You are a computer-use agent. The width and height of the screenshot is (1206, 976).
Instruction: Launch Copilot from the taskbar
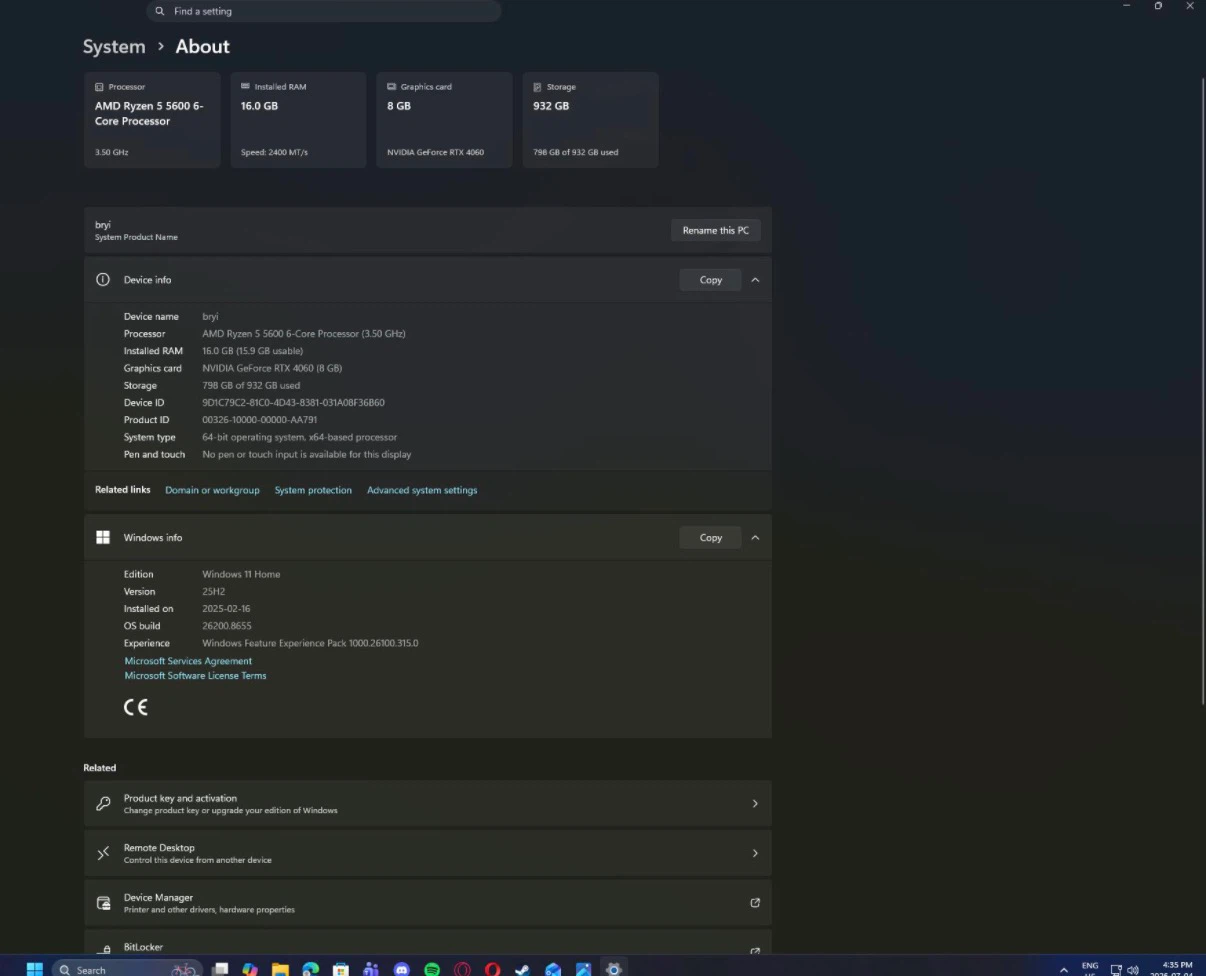click(x=250, y=969)
